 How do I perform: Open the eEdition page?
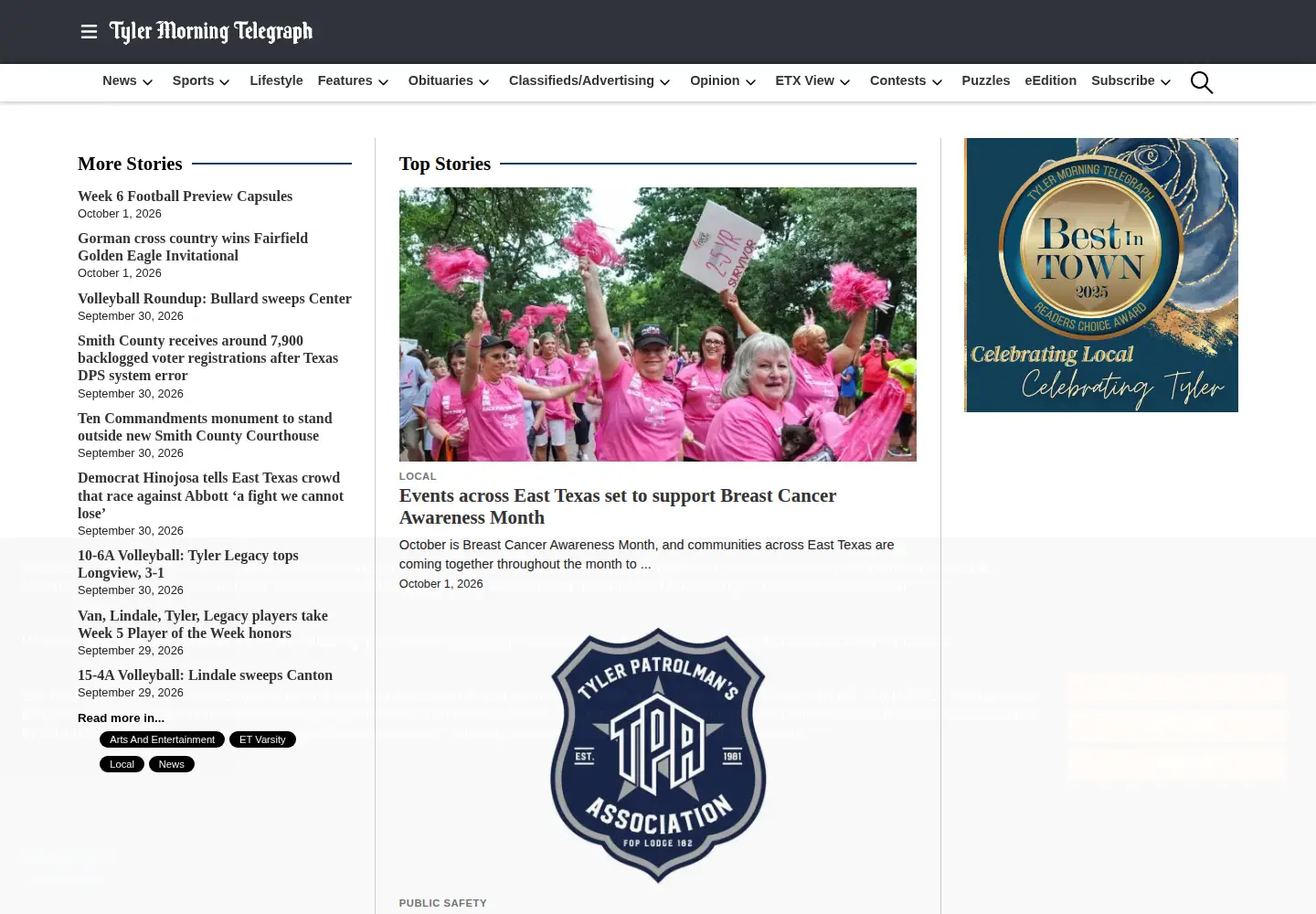coord(1050,80)
